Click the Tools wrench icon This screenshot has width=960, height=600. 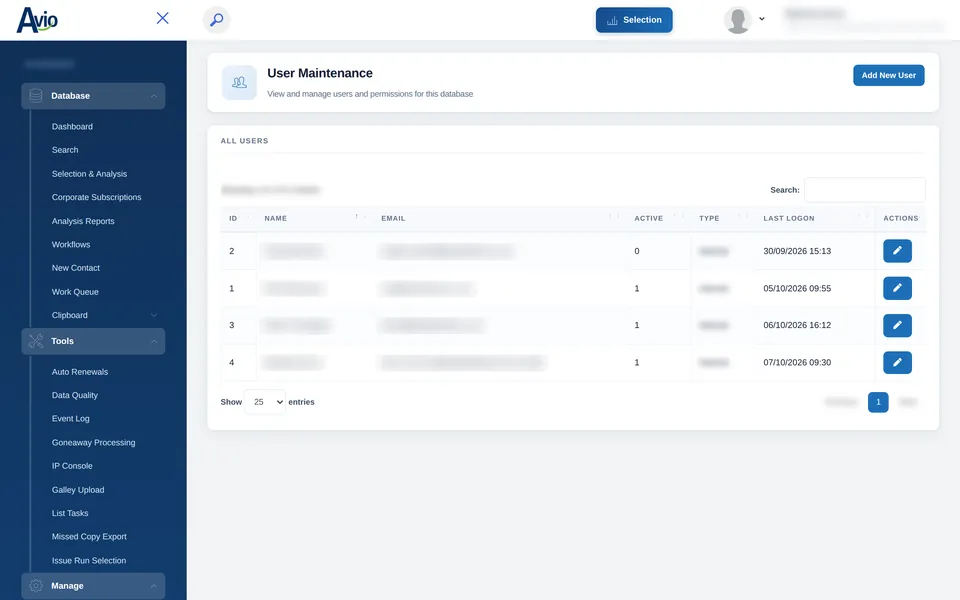coord(36,341)
